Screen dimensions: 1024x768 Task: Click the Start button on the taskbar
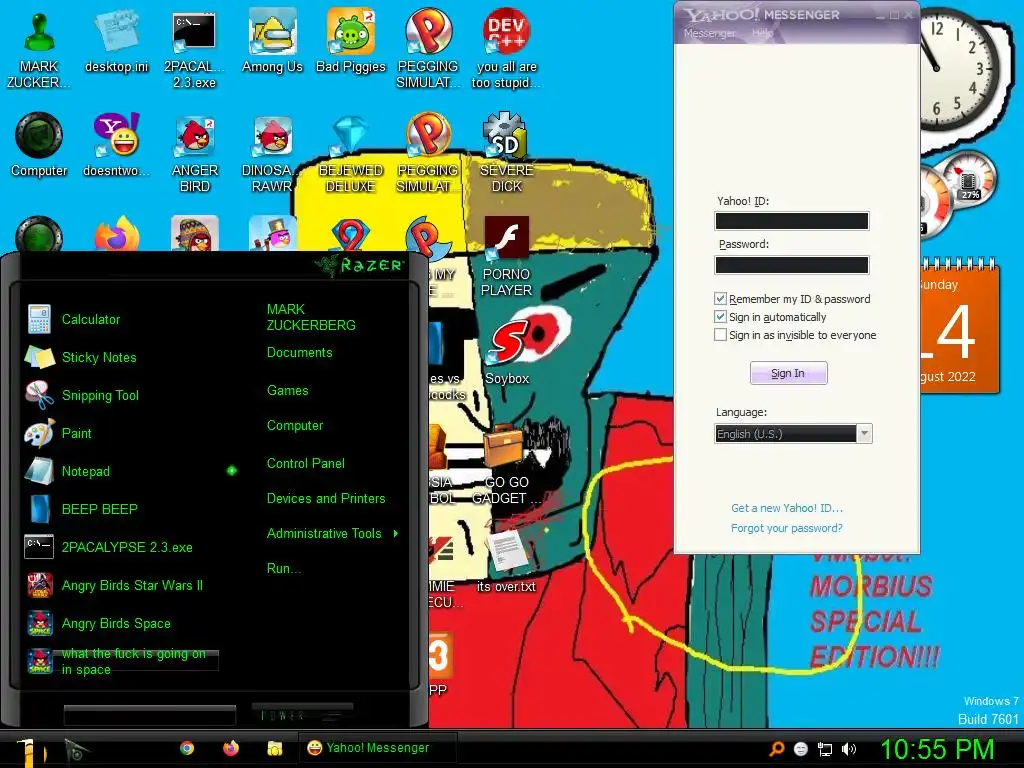click(x=30, y=752)
